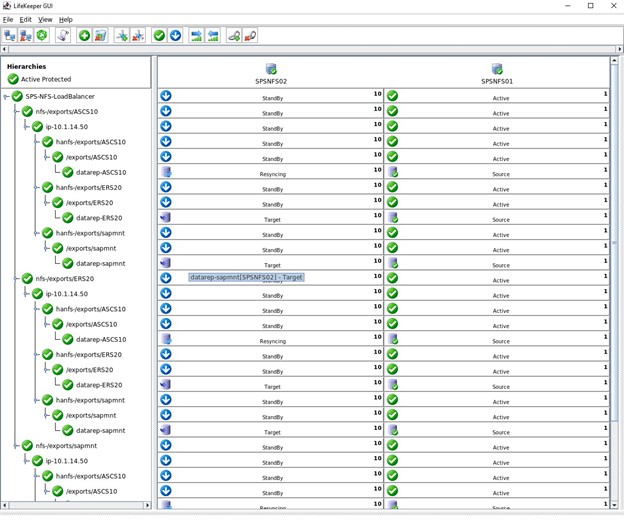
Task: Click priority 1 on SPS-NFS-LoadBalancer row
Action: 605,94
